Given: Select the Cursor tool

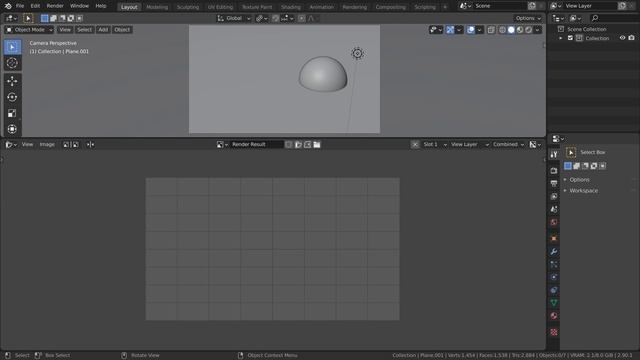Looking at the screenshot, I should tap(12, 63).
